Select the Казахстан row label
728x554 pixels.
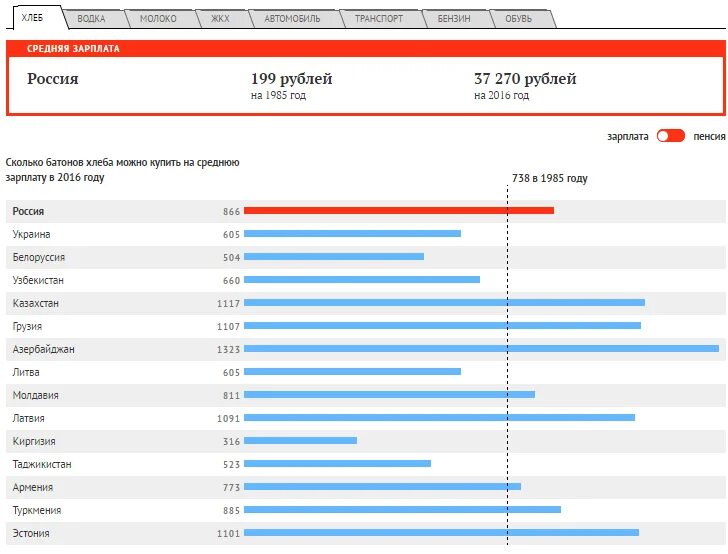pos(36,303)
